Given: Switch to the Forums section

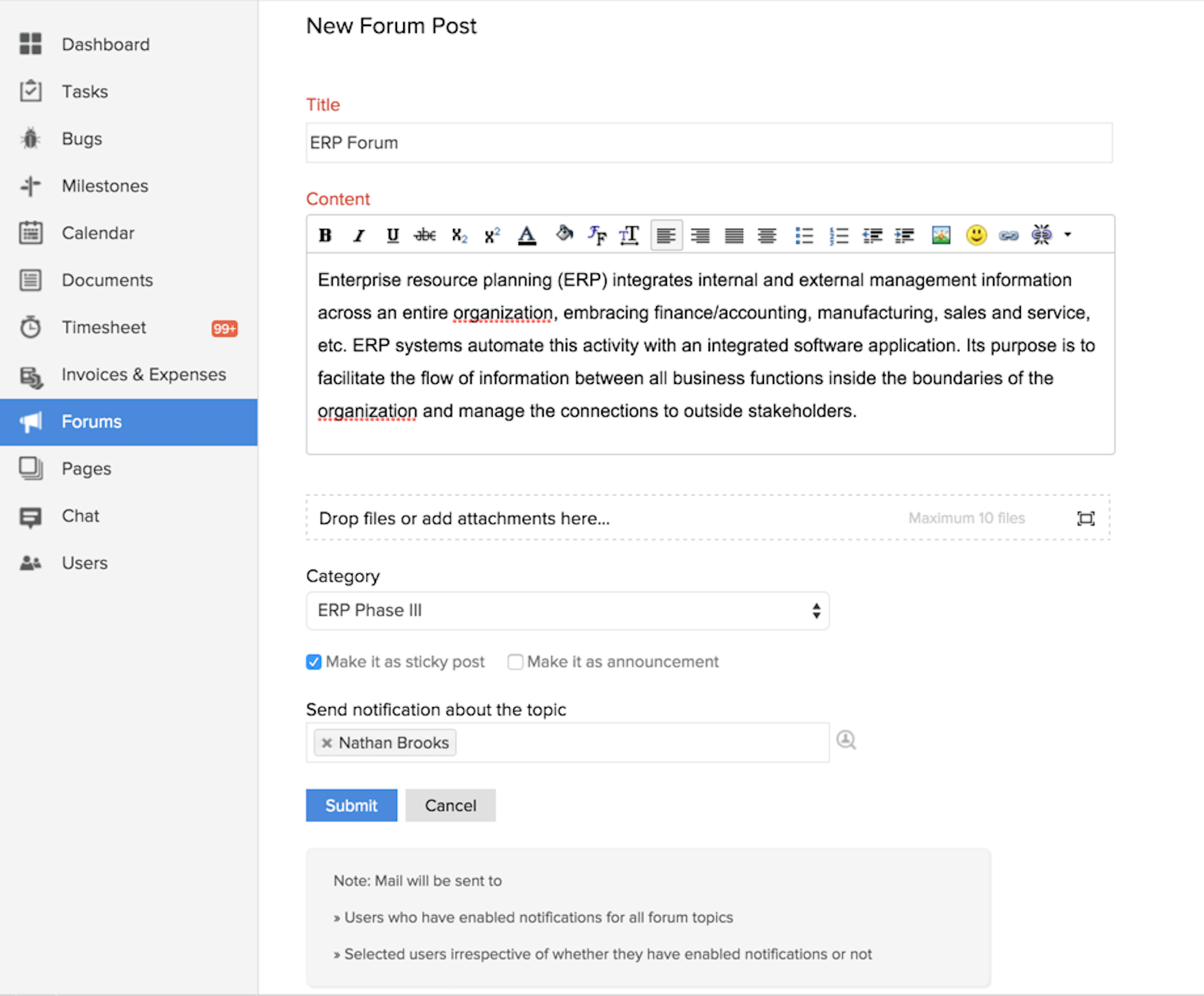Looking at the screenshot, I should [x=91, y=421].
